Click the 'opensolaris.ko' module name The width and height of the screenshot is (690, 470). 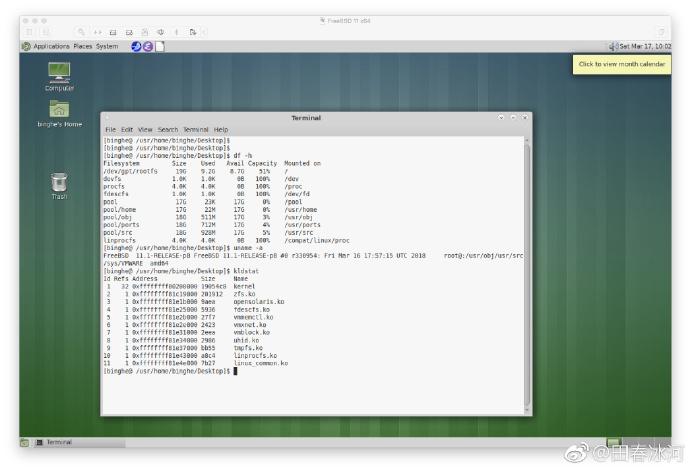(259, 301)
